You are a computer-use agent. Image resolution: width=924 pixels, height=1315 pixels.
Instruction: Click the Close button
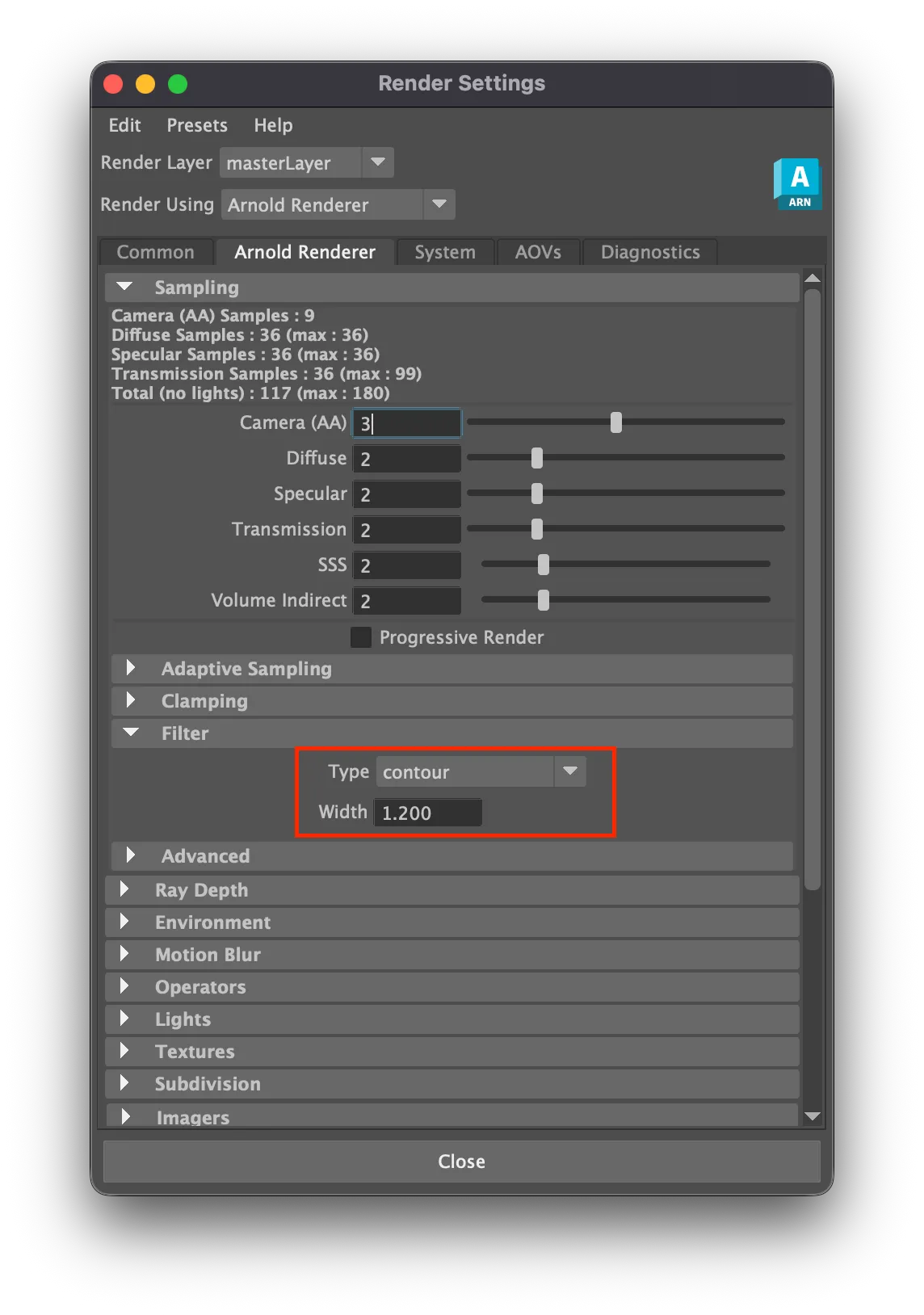[462, 1162]
